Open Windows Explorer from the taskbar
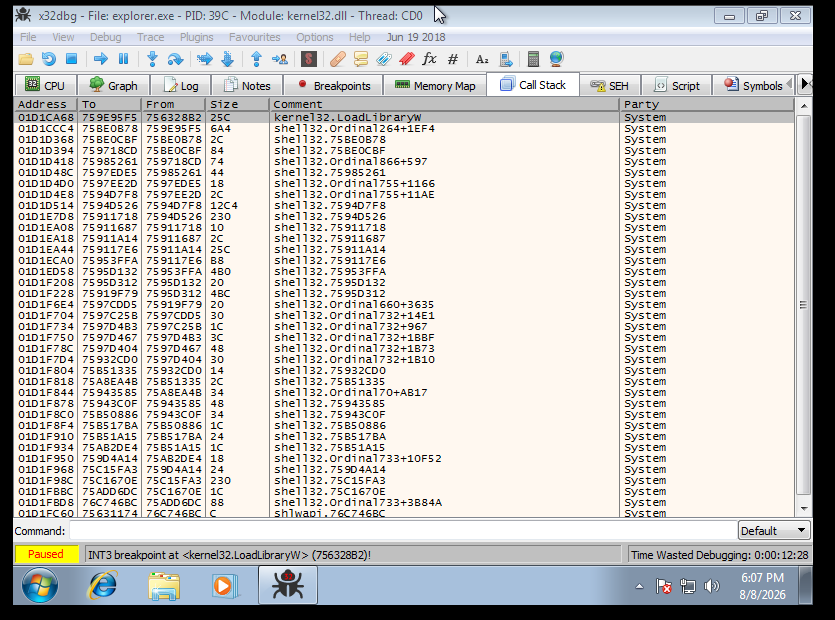 164,585
